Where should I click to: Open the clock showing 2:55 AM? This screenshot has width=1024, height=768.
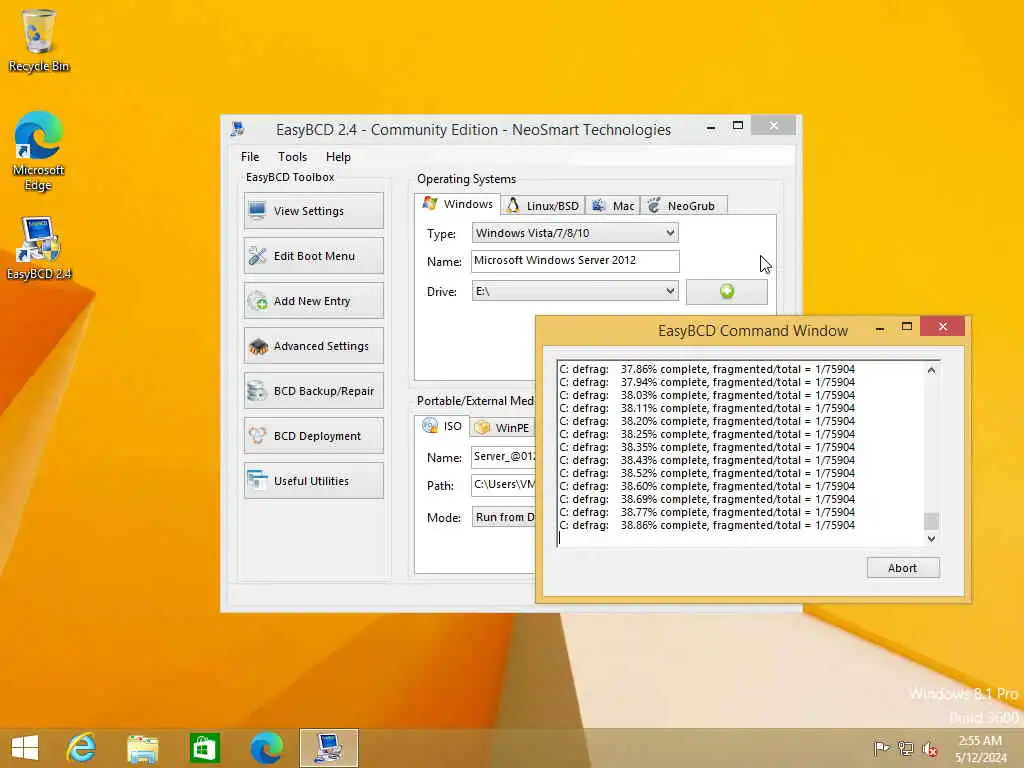[x=980, y=748]
